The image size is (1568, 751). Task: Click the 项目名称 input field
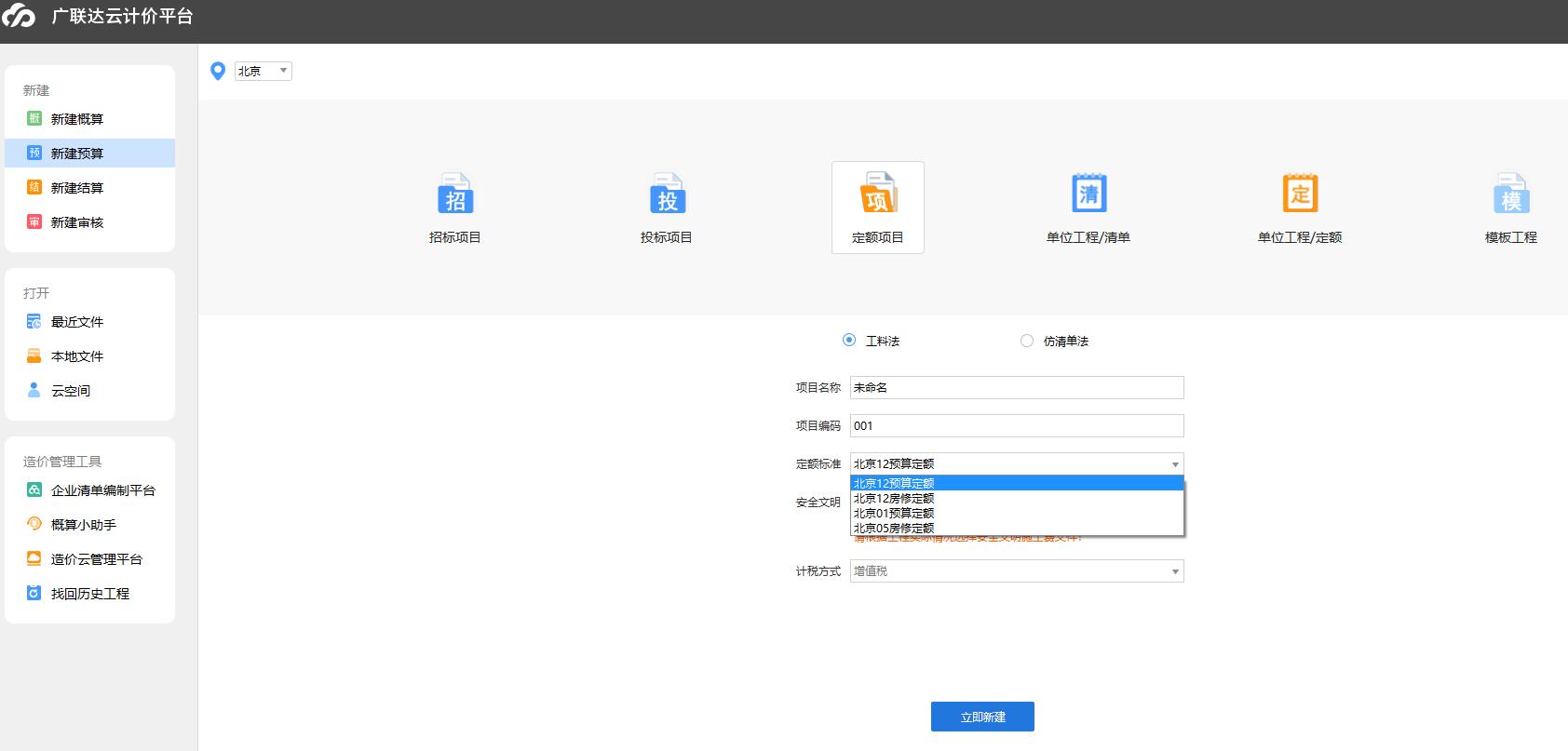[1017, 387]
